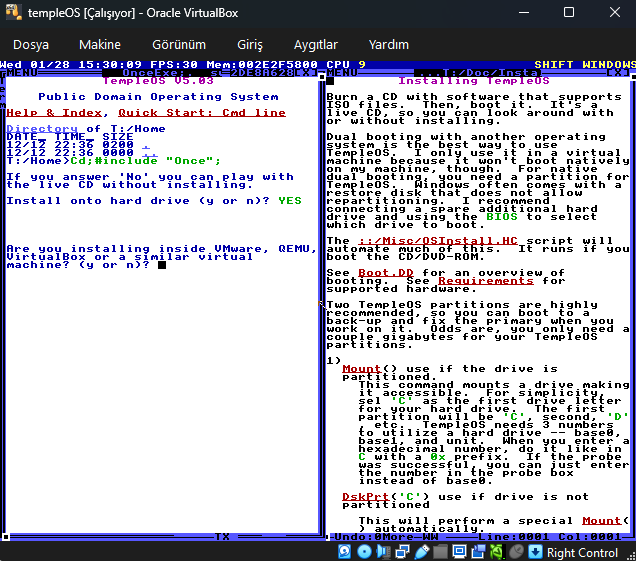Open the Boot.DD link
Image resolution: width=636 pixels, height=561 pixels.
click(x=386, y=273)
